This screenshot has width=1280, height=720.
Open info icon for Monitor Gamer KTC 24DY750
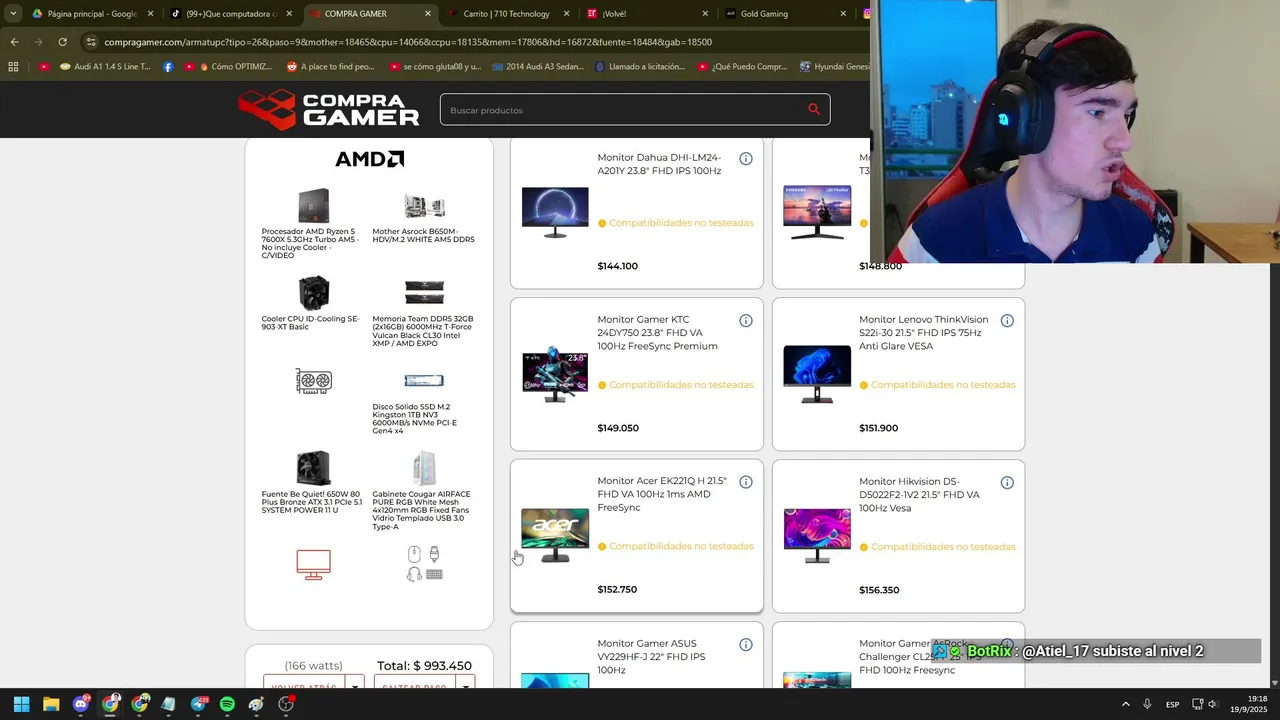pyautogui.click(x=746, y=321)
